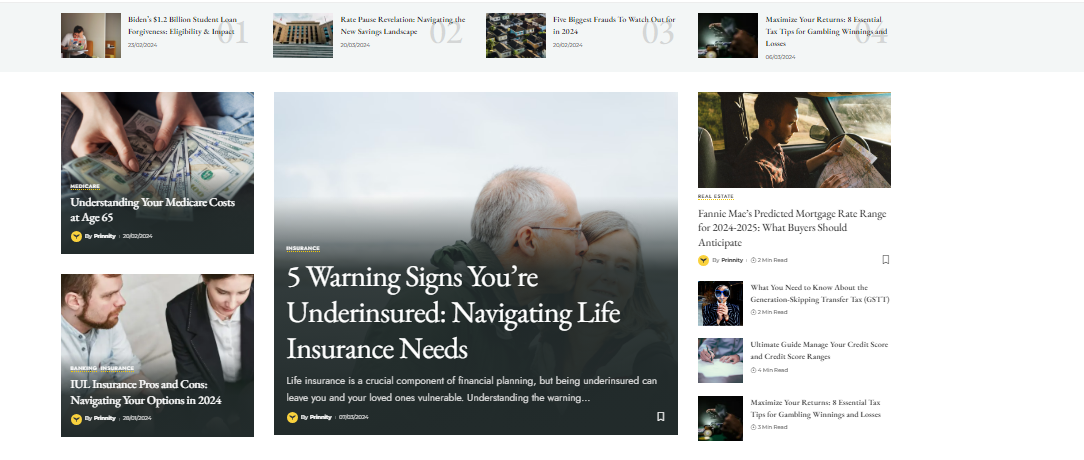
Task: Open Biden's Student Loan Forgiveness headline
Action: (x=181, y=26)
